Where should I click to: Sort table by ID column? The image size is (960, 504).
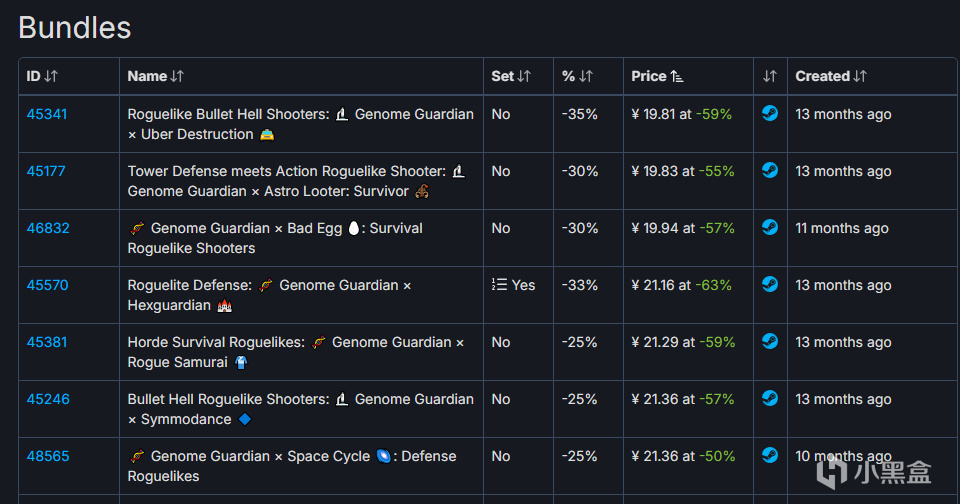pyautogui.click(x=42, y=76)
